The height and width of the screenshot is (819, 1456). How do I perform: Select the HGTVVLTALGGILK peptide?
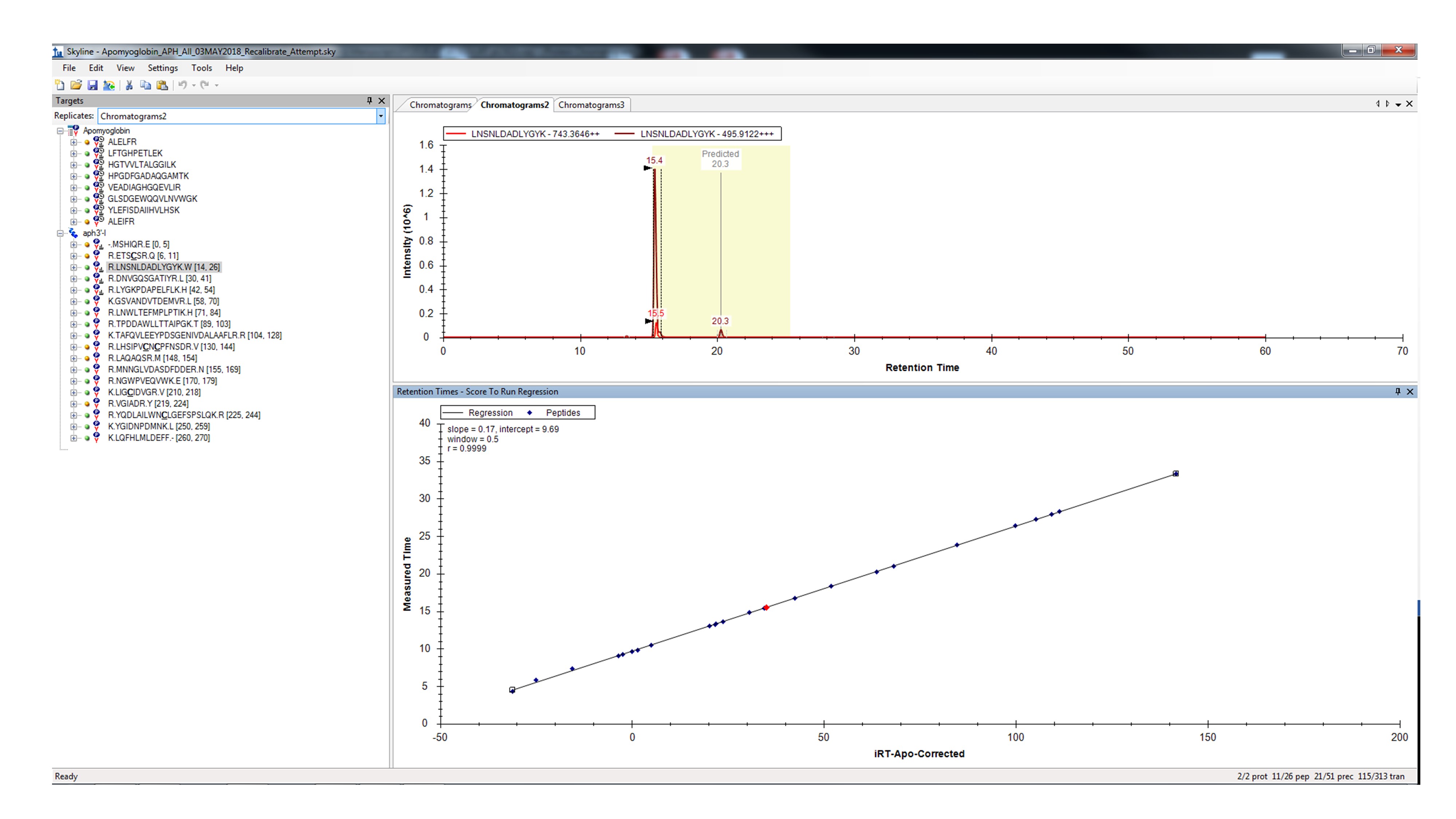pos(141,165)
